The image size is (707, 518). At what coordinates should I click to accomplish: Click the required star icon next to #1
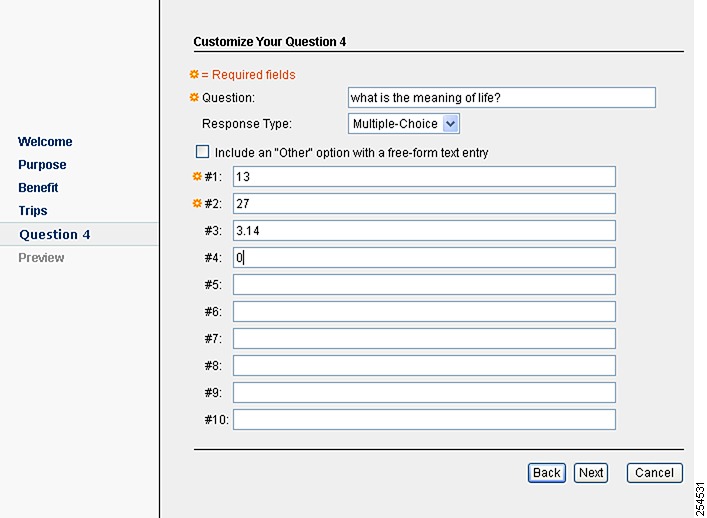(197, 176)
